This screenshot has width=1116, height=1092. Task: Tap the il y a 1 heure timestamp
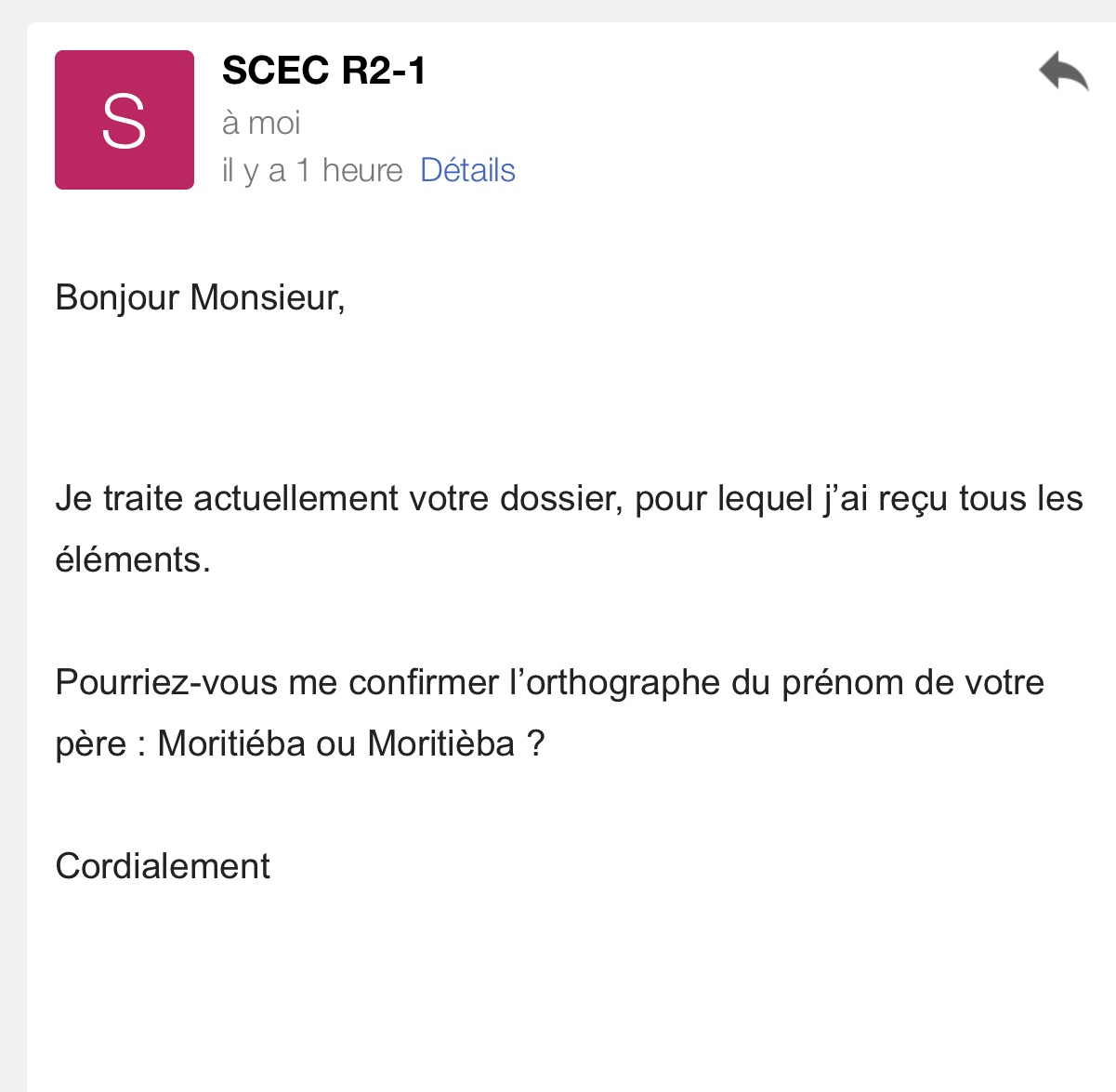pyautogui.click(x=312, y=171)
